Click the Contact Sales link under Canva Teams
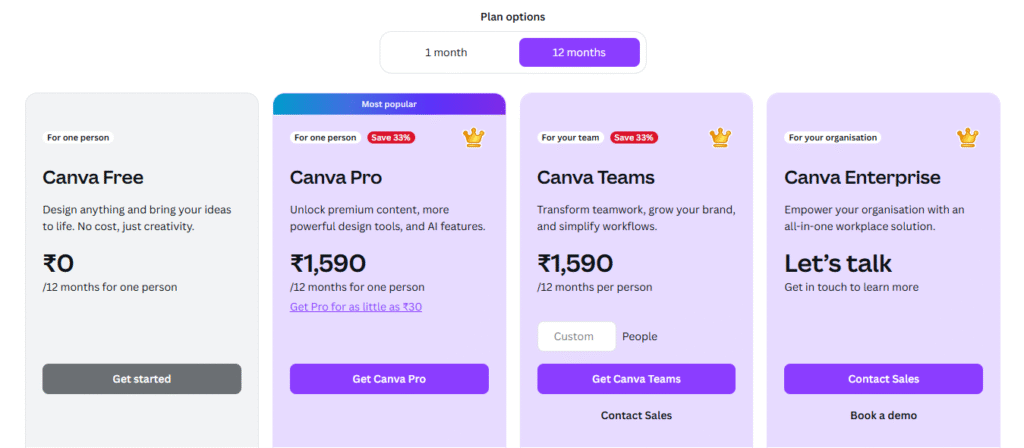Viewport: 1024px width, 448px height. pos(636,415)
